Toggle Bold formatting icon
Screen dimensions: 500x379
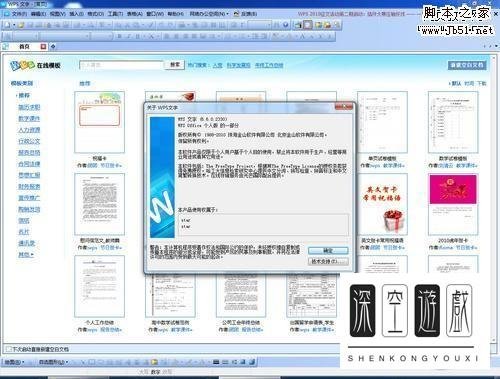(119, 36)
